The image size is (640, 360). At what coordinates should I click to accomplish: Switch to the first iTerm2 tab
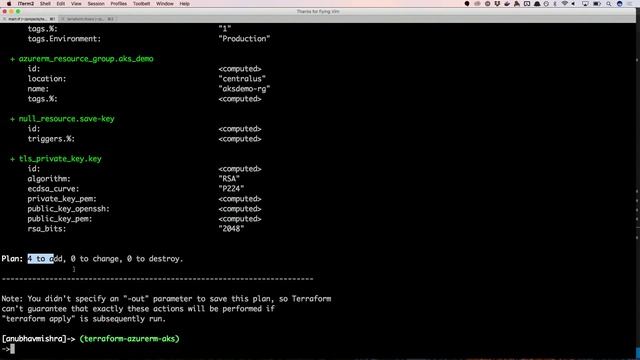click(x=29, y=19)
